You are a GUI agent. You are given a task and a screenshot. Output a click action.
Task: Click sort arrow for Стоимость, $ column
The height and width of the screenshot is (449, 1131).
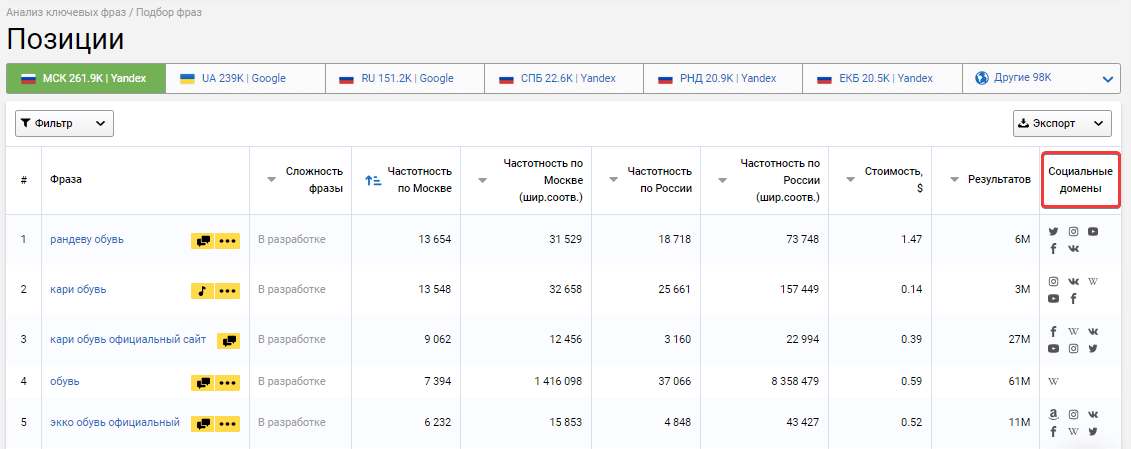tap(850, 180)
